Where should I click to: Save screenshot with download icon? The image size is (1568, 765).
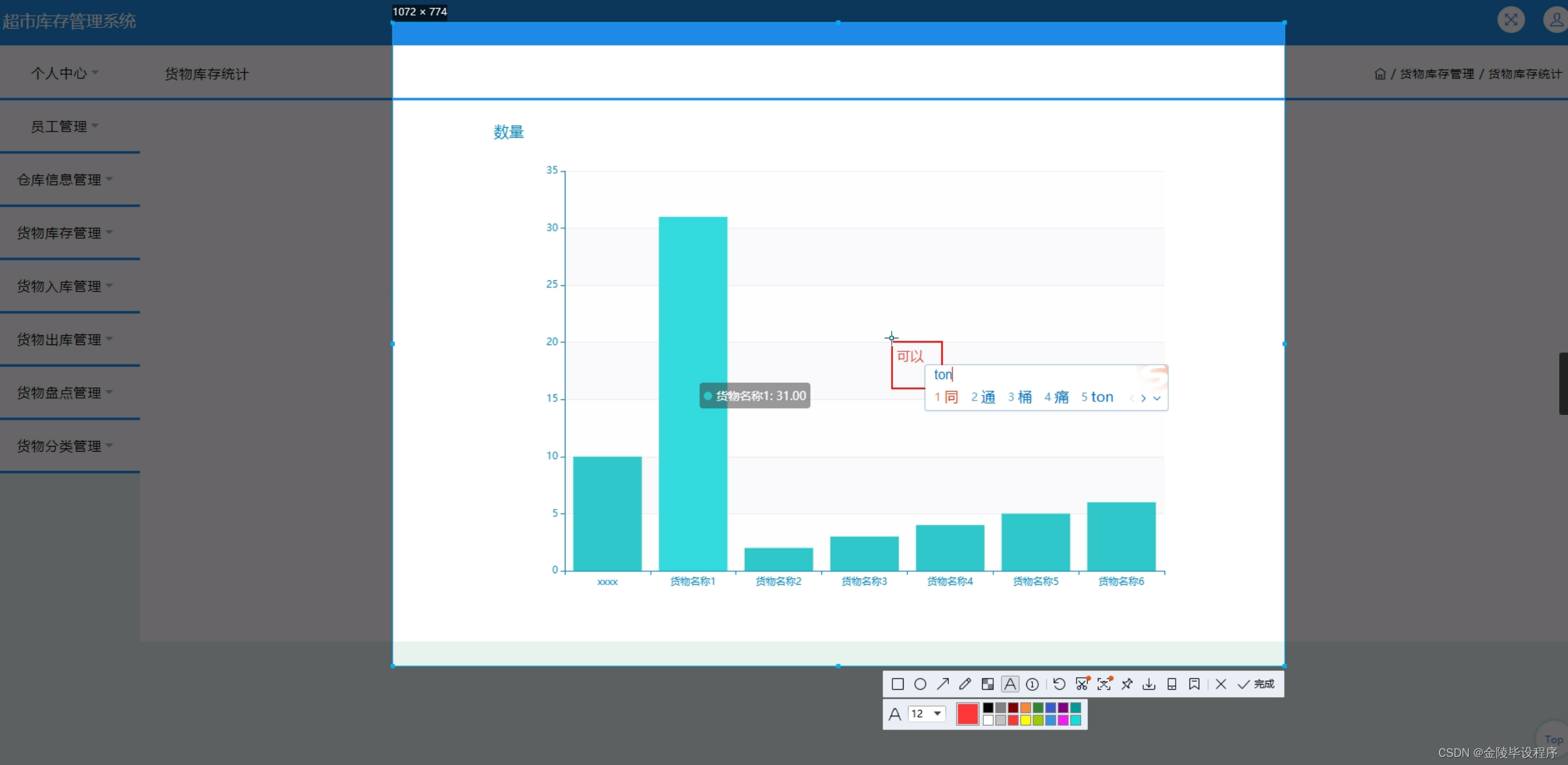tap(1149, 684)
